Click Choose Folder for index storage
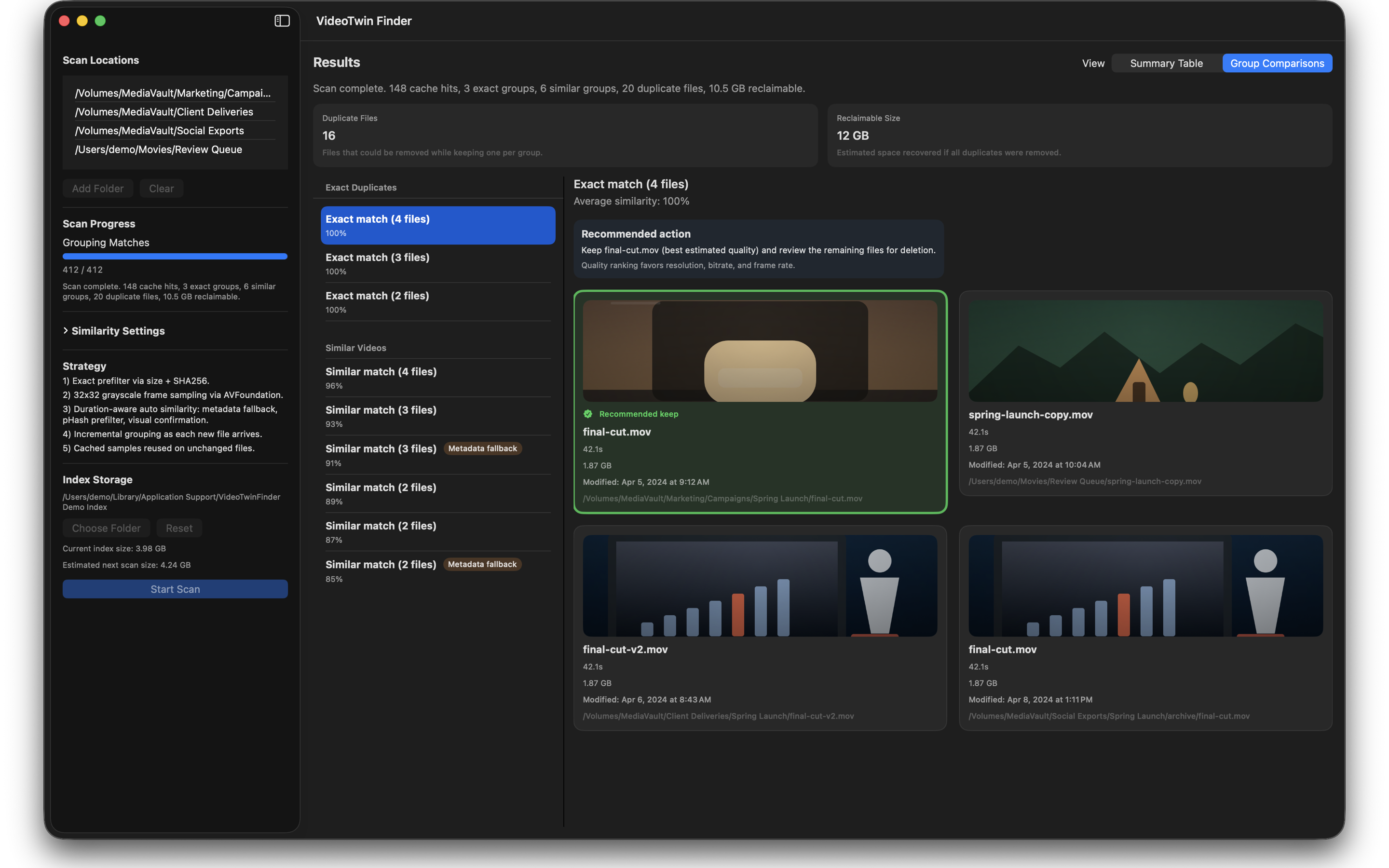Image resolution: width=1389 pixels, height=868 pixels. click(x=106, y=528)
